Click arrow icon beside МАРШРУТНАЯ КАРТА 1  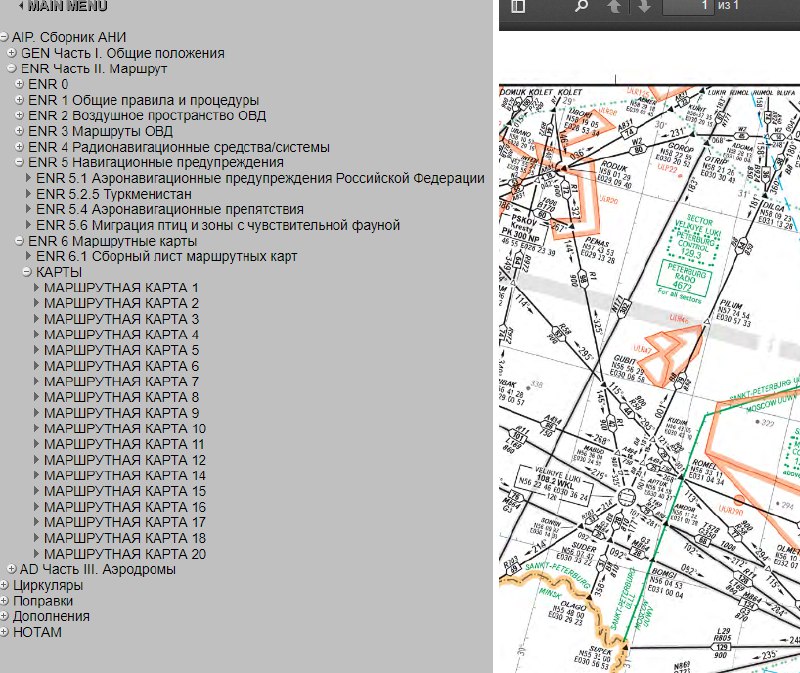tap(37, 288)
